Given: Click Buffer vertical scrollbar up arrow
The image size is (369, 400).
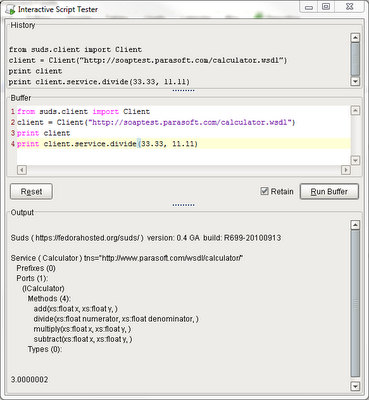Looking at the screenshot, I should point(355,110).
